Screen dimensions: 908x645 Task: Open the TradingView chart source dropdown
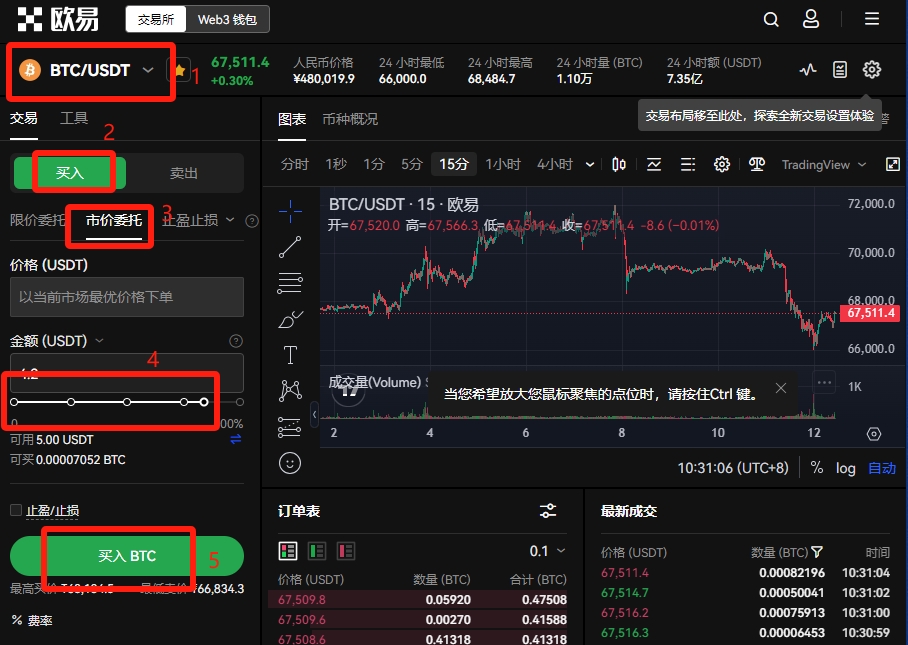coord(824,165)
